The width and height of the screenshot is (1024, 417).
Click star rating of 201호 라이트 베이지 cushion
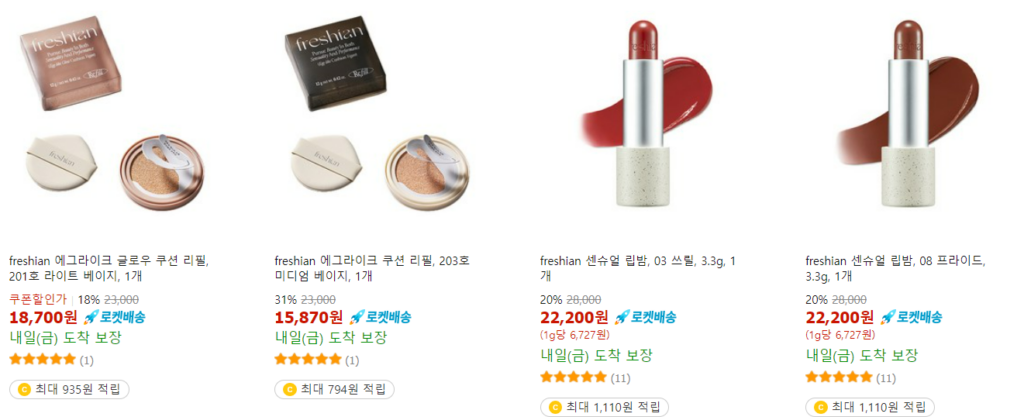pyautogui.click(x=43, y=359)
